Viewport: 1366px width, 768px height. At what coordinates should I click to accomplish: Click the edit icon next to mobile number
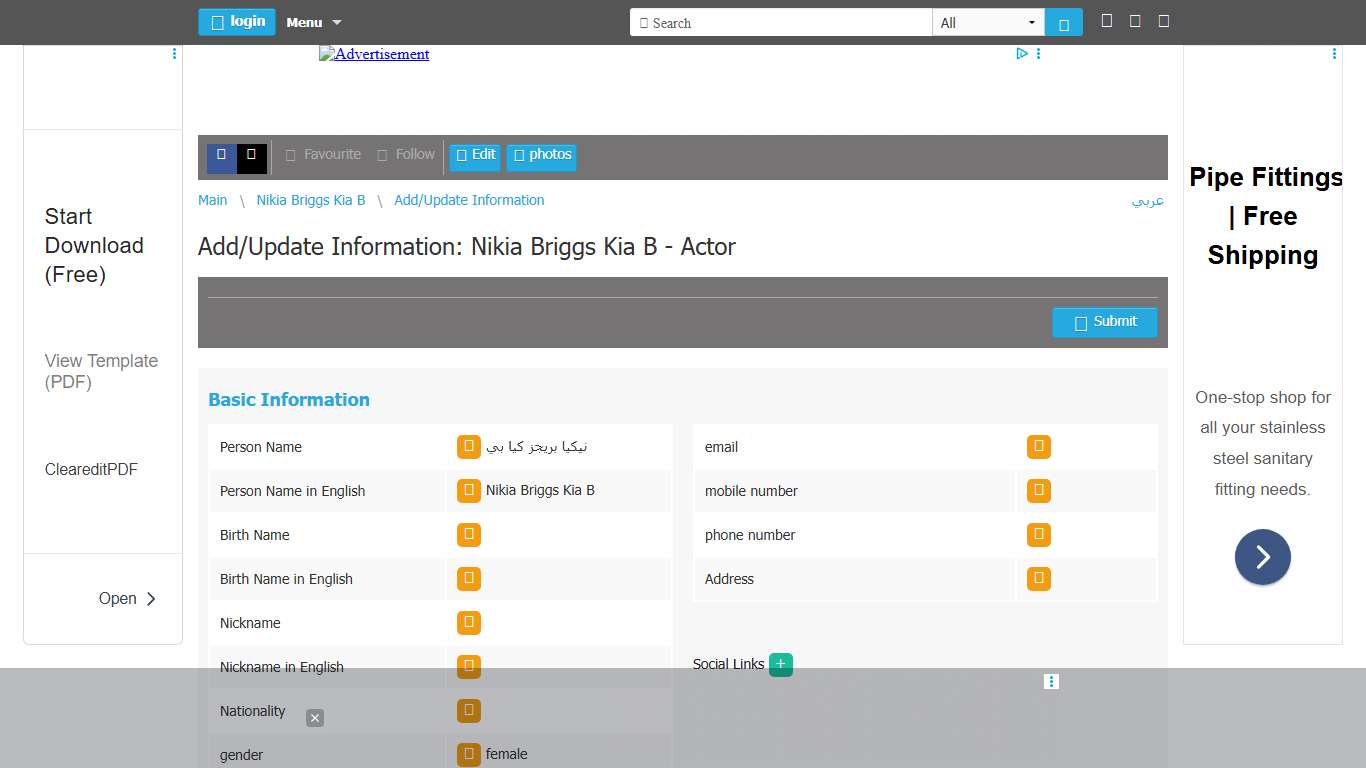pyautogui.click(x=1038, y=490)
